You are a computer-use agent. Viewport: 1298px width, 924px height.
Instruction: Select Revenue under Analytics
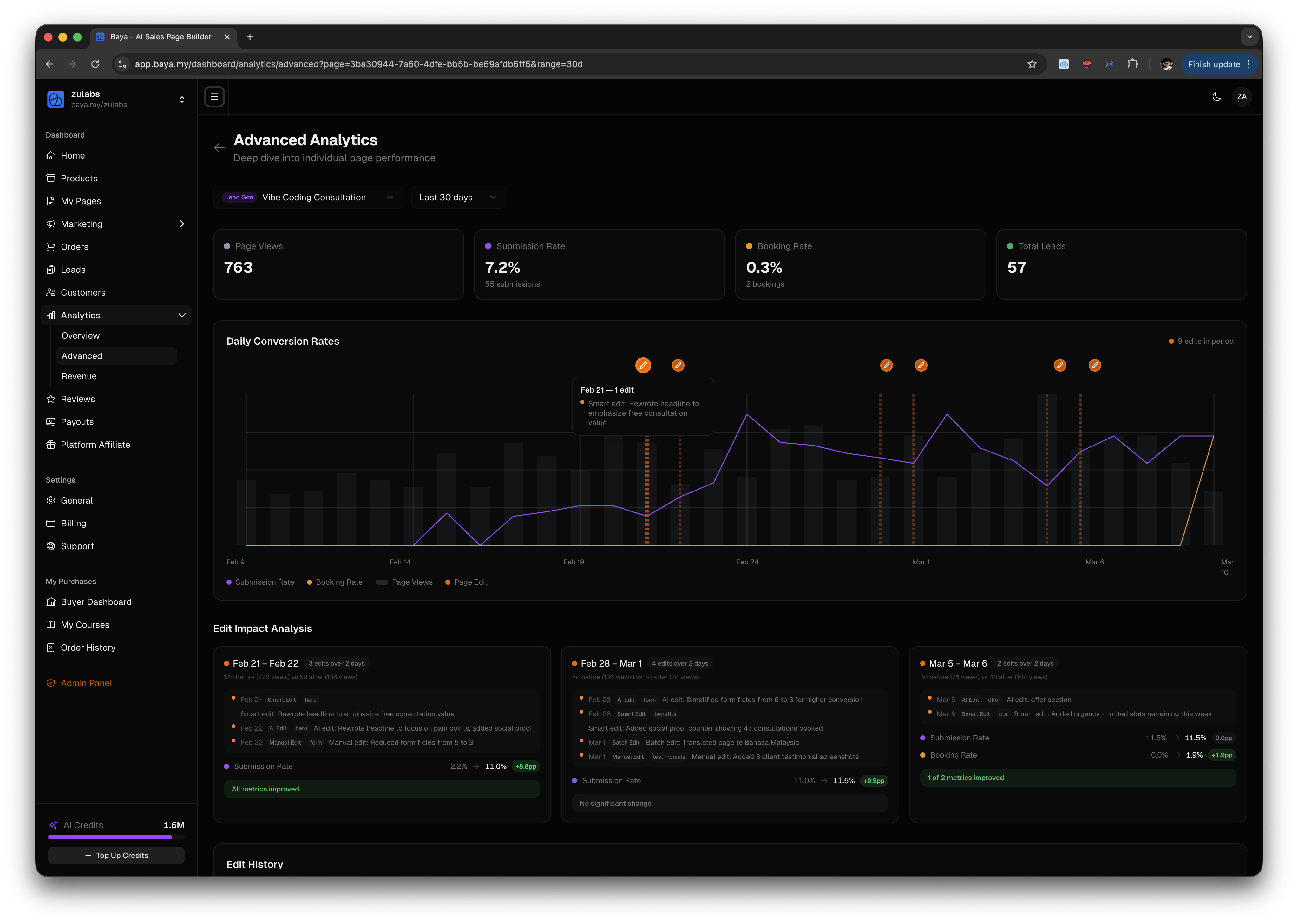pyautogui.click(x=79, y=376)
